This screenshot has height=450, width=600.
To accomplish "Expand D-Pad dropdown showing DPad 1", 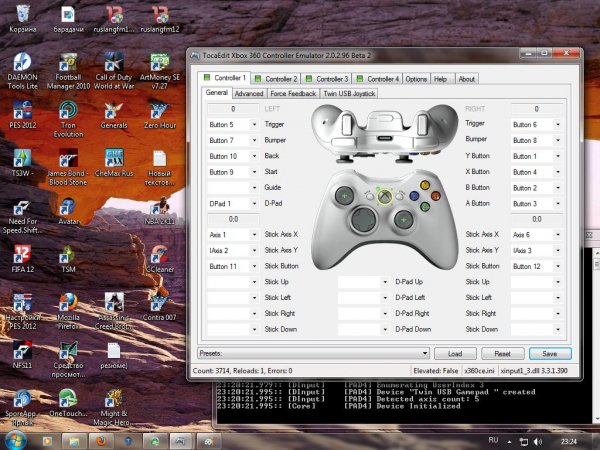I will coord(254,204).
